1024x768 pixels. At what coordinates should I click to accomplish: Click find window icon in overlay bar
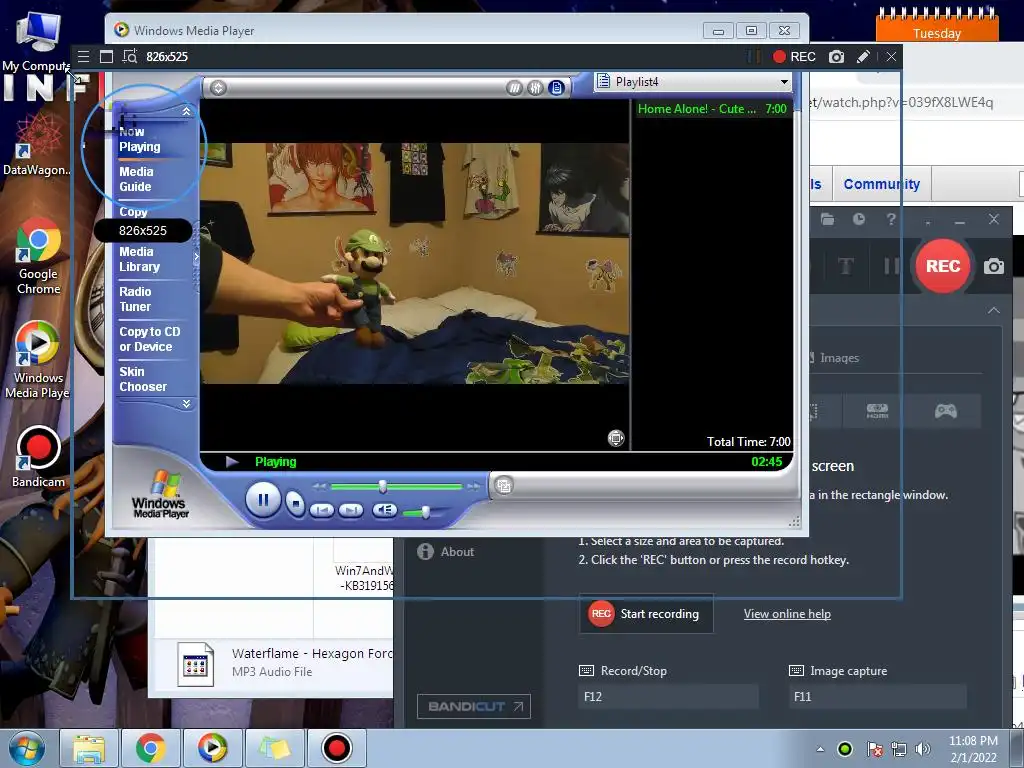pos(130,57)
